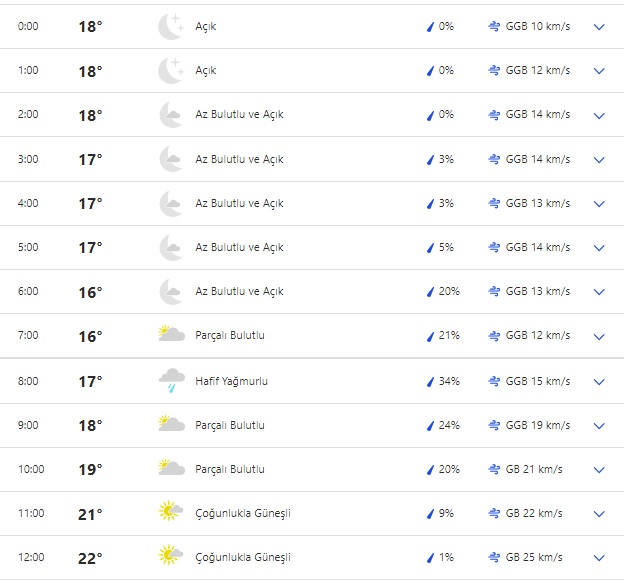
Task: Click the 9:00 time label
Action: point(28,425)
